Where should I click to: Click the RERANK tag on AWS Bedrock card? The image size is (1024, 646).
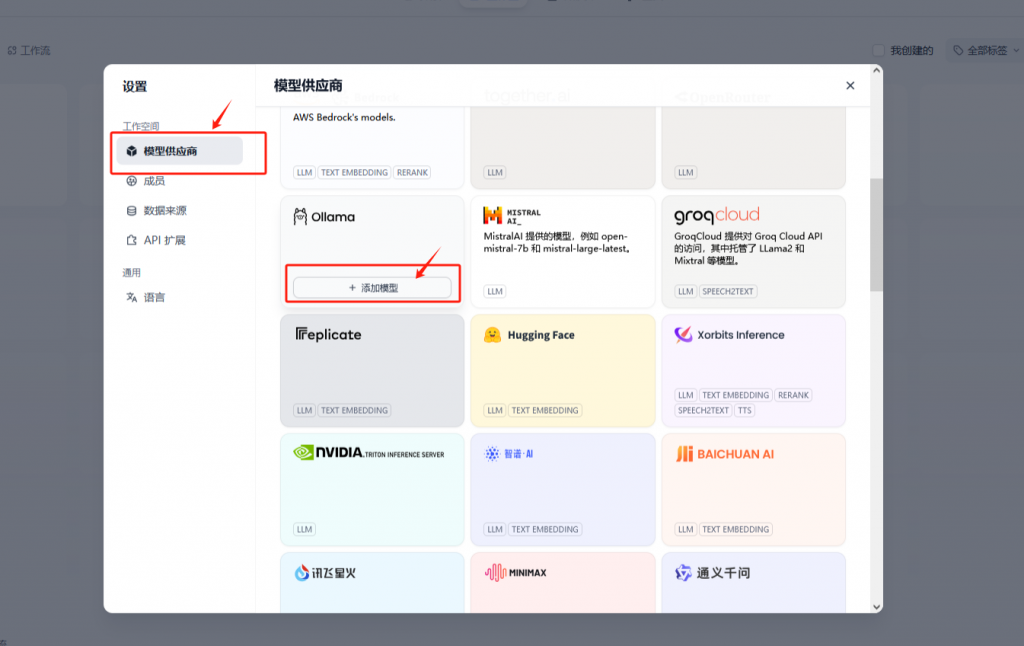412,172
